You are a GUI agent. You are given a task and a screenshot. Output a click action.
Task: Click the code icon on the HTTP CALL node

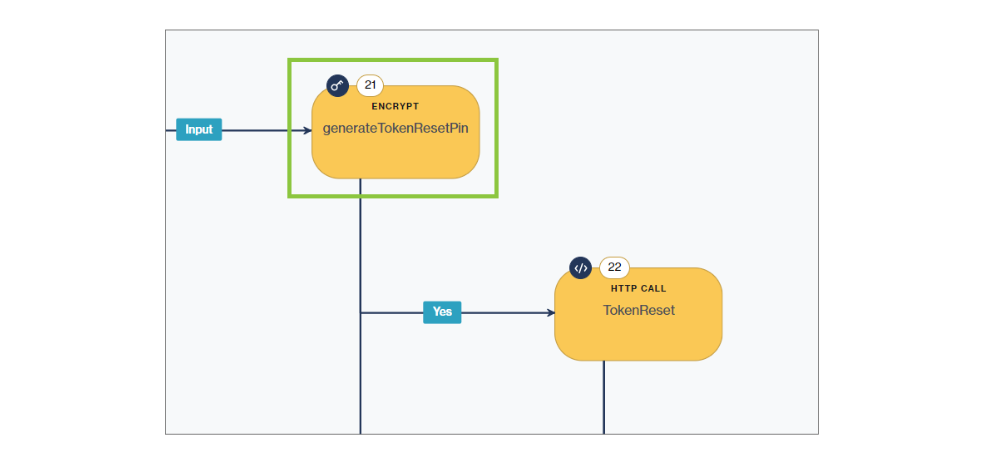(x=581, y=267)
